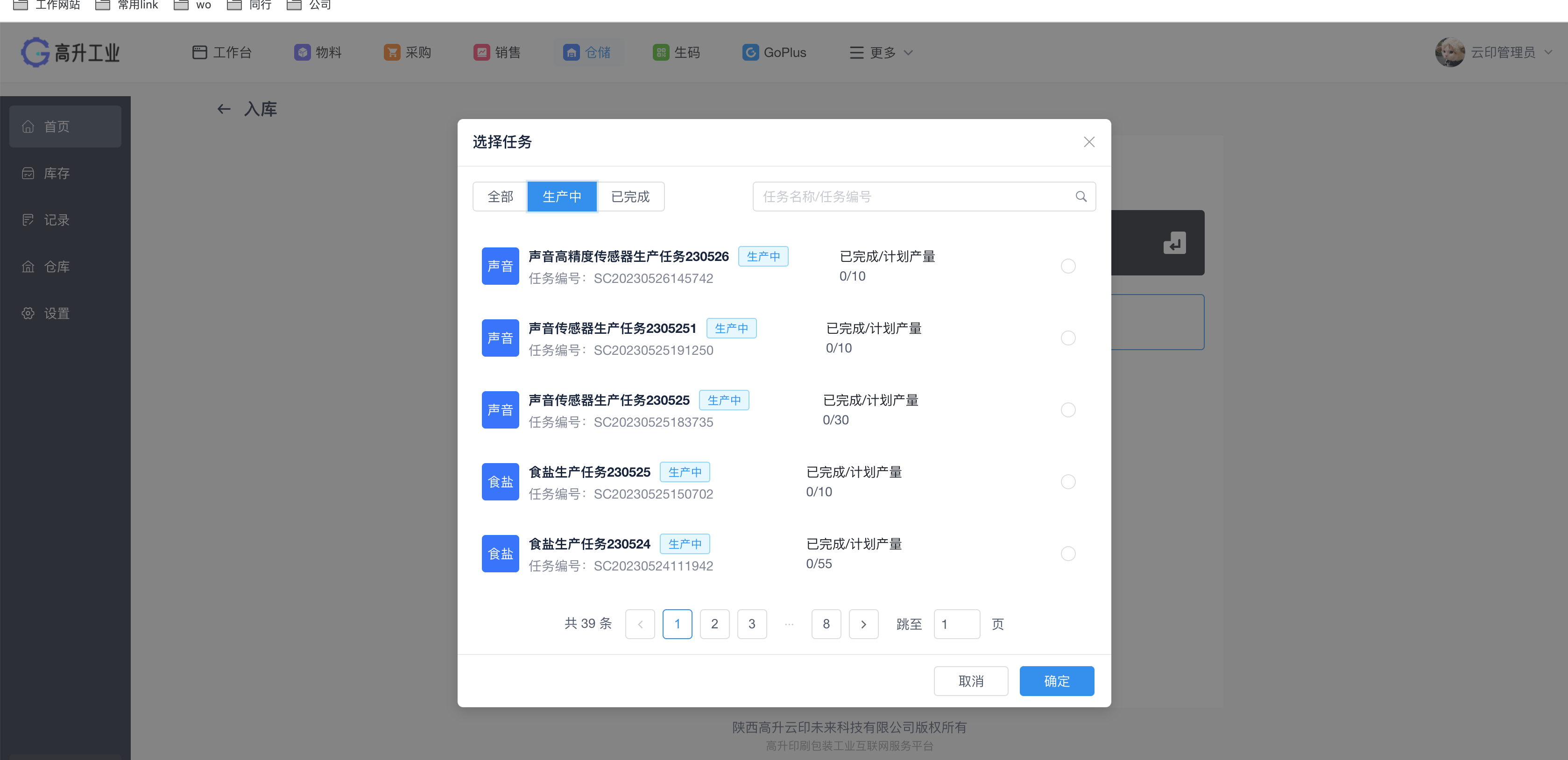This screenshot has width=1568, height=760.
Task: Click the 0/30 production quantity
Action: click(835, 420)
